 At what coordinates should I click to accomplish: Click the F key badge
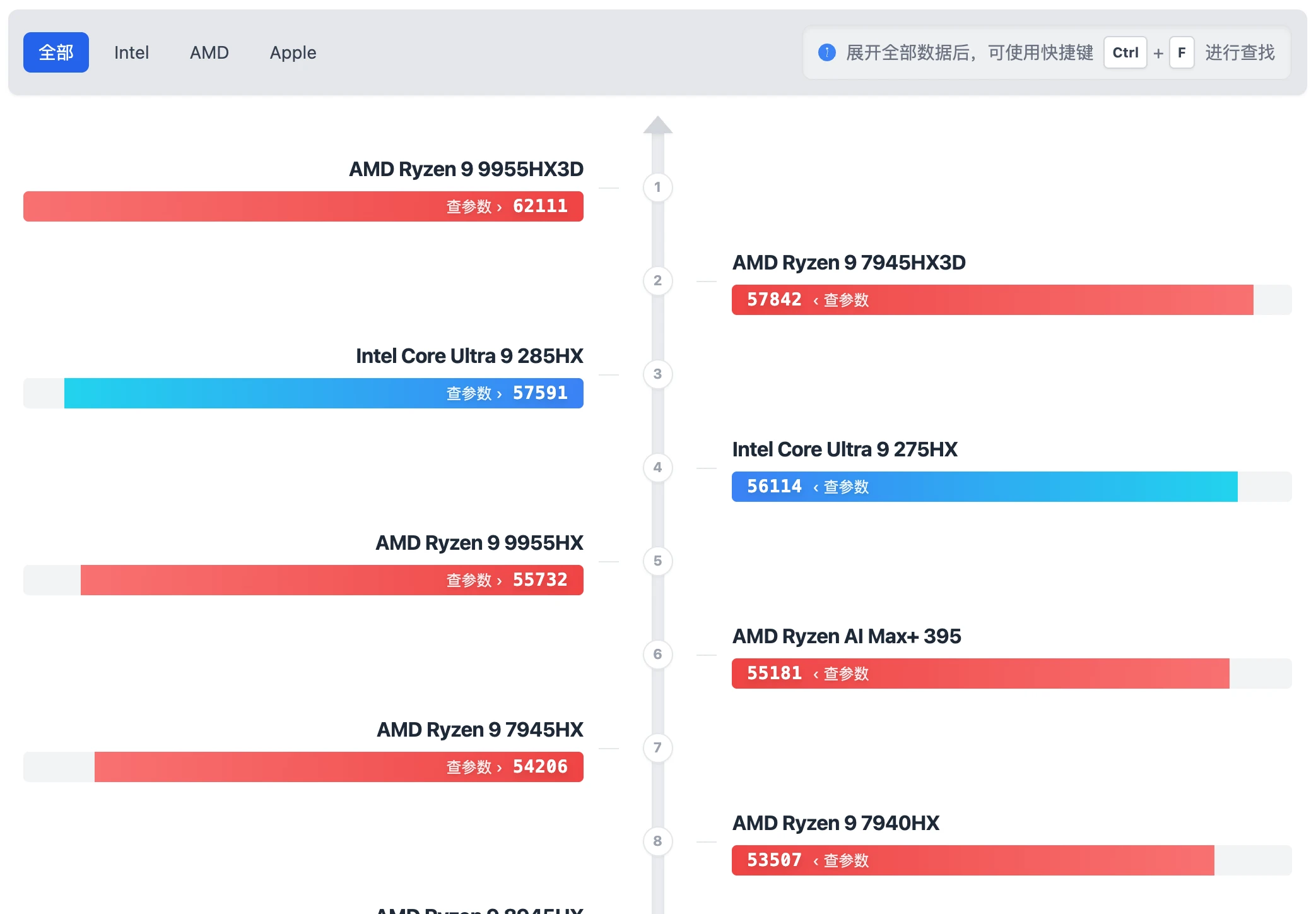coord(1181,52)
